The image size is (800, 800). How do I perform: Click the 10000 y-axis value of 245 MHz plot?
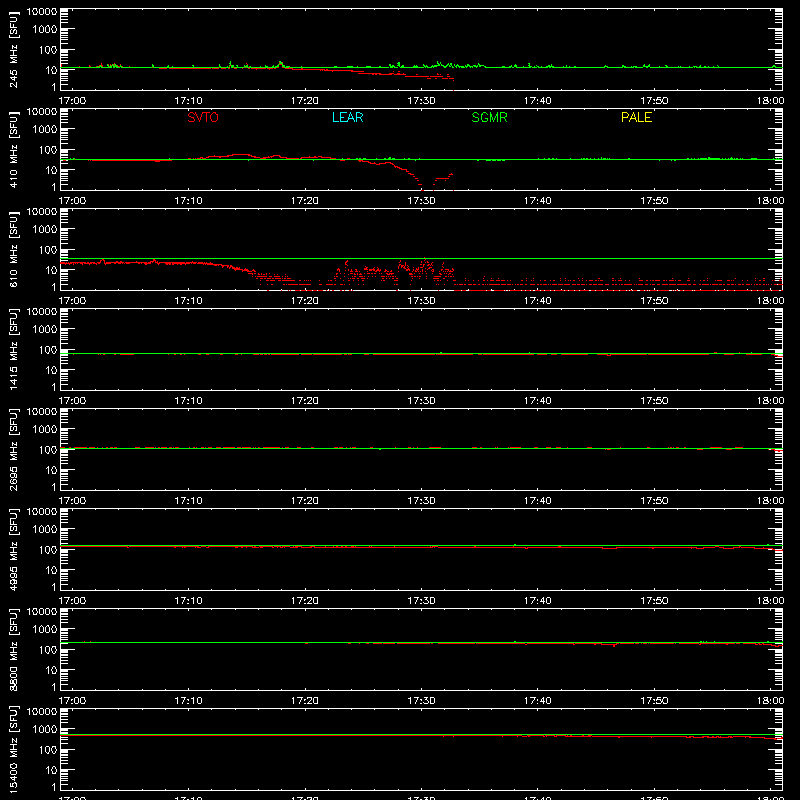(x=42, y=12)
